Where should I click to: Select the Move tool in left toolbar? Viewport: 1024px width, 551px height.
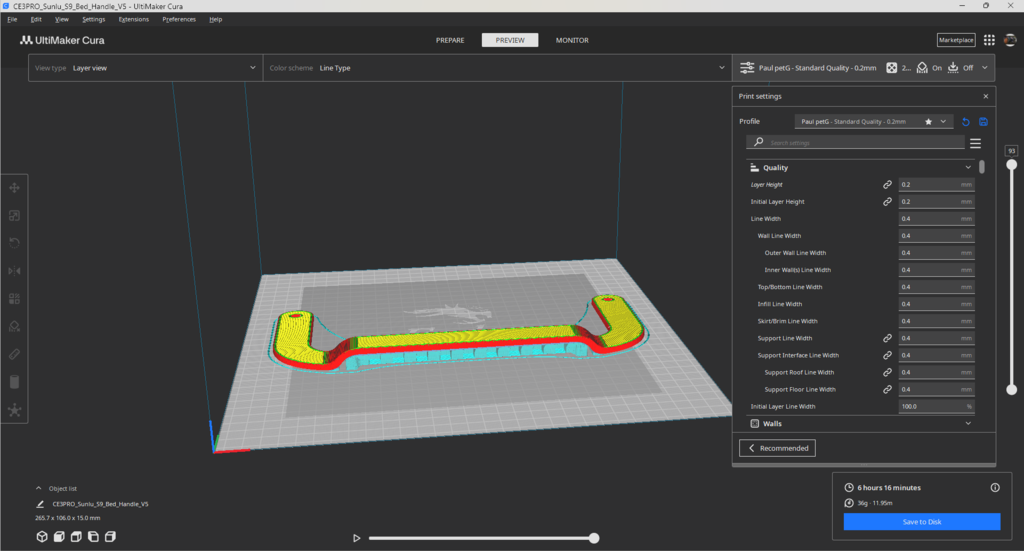click(14, 188)
